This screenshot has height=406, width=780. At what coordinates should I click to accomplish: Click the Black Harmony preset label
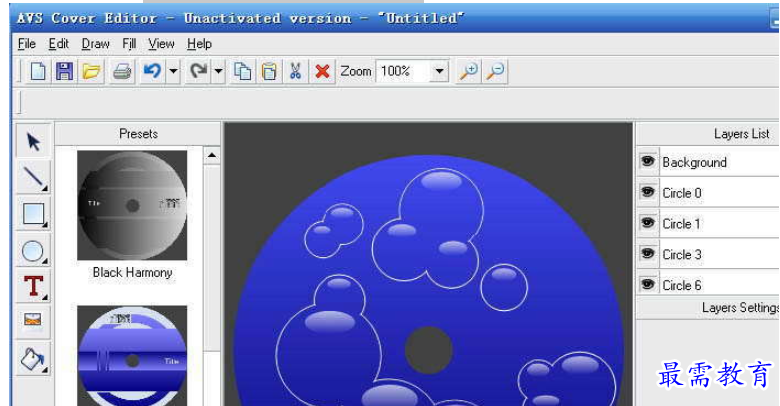[x=132, y=273]
